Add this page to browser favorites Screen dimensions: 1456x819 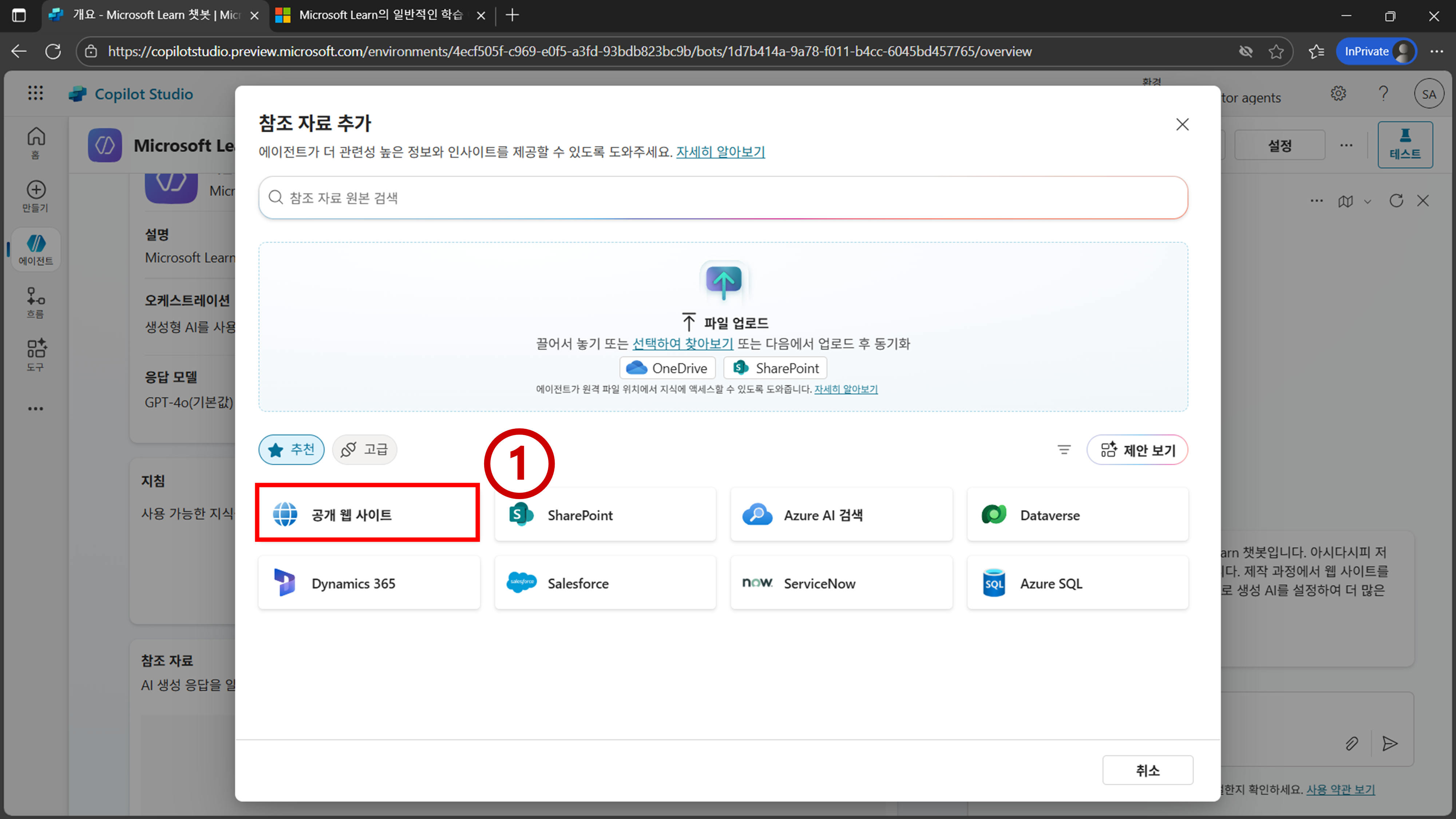pos(1276,51)
